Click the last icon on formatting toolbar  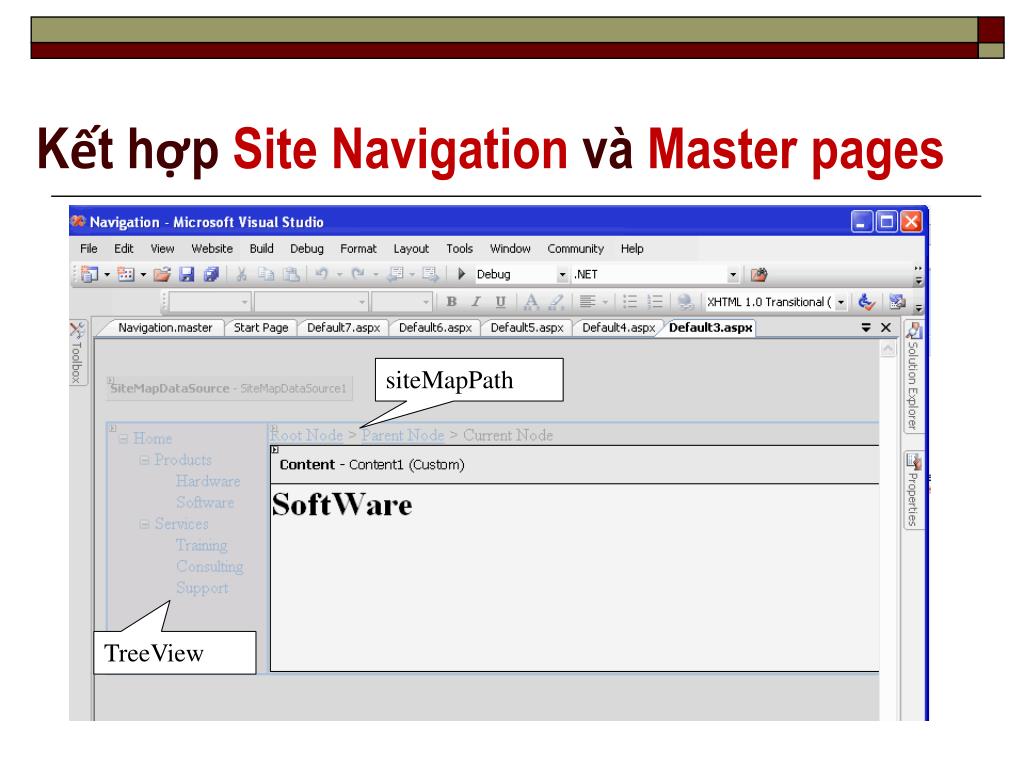[x=897, y=302]
